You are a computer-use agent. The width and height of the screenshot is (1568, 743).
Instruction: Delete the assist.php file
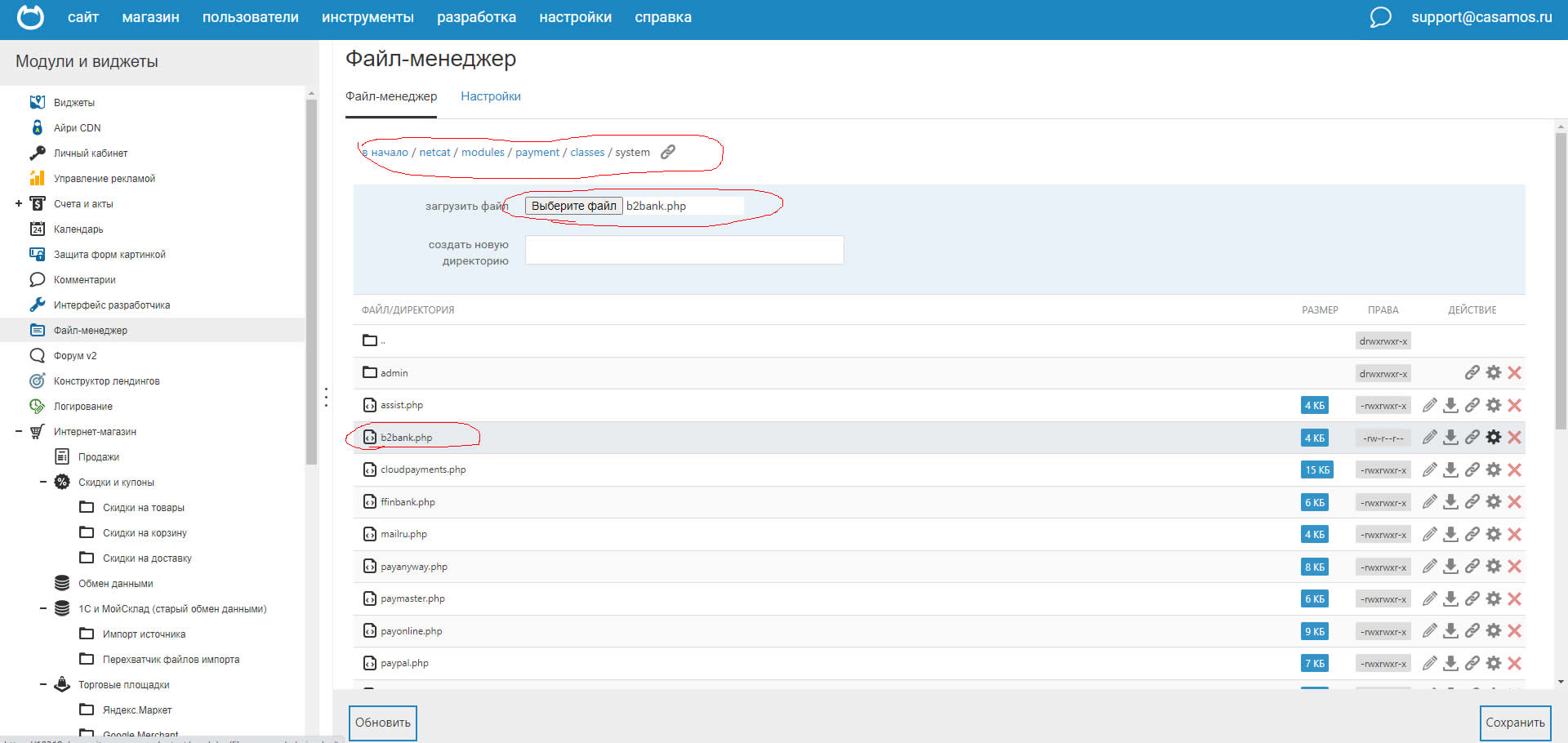1514,406
